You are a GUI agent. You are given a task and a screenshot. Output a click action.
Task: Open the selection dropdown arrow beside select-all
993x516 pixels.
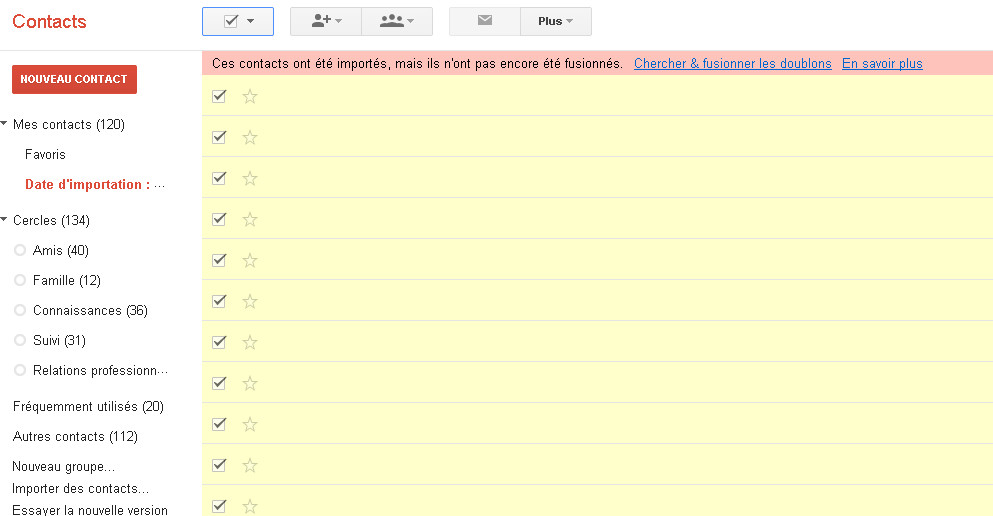(251, 22)
